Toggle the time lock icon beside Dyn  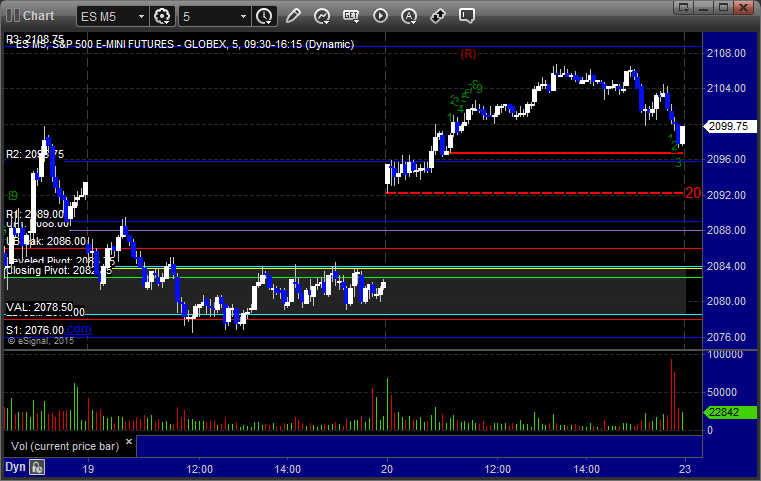click(x=37, y=467)
